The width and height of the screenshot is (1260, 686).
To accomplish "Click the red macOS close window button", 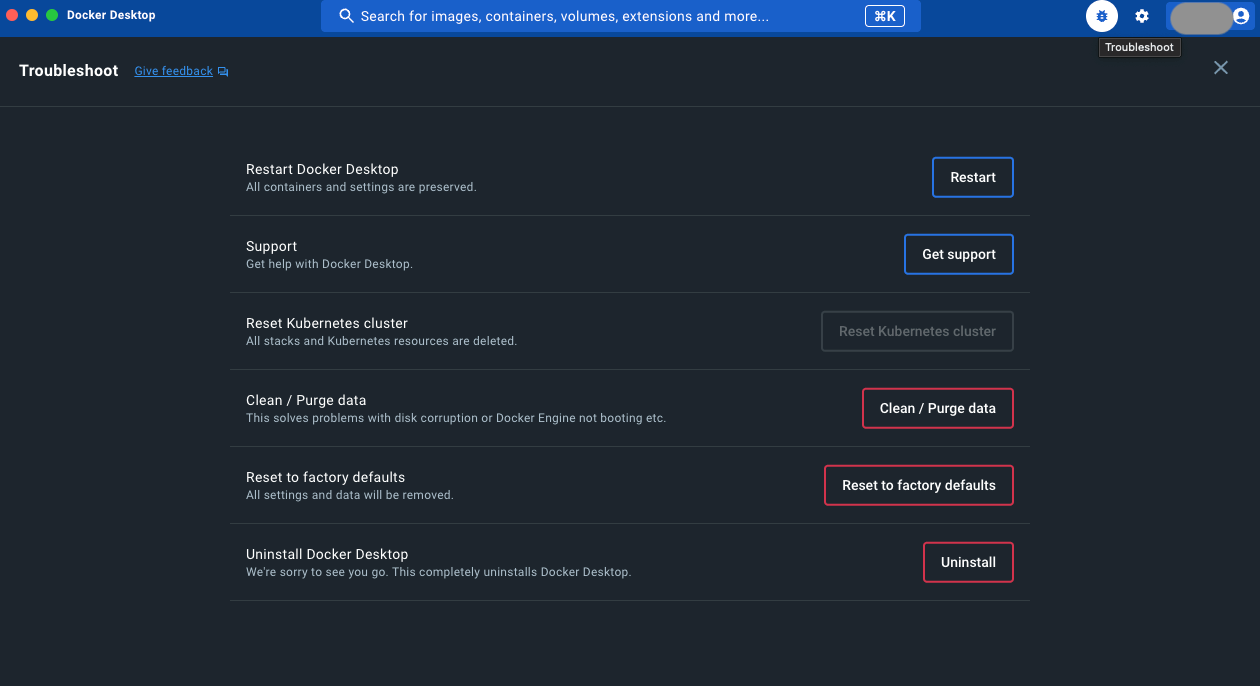I will 12,15.
